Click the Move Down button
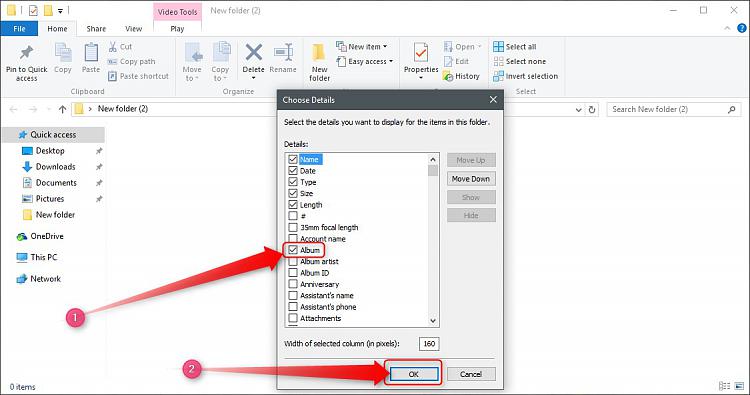 pos(471,179)
